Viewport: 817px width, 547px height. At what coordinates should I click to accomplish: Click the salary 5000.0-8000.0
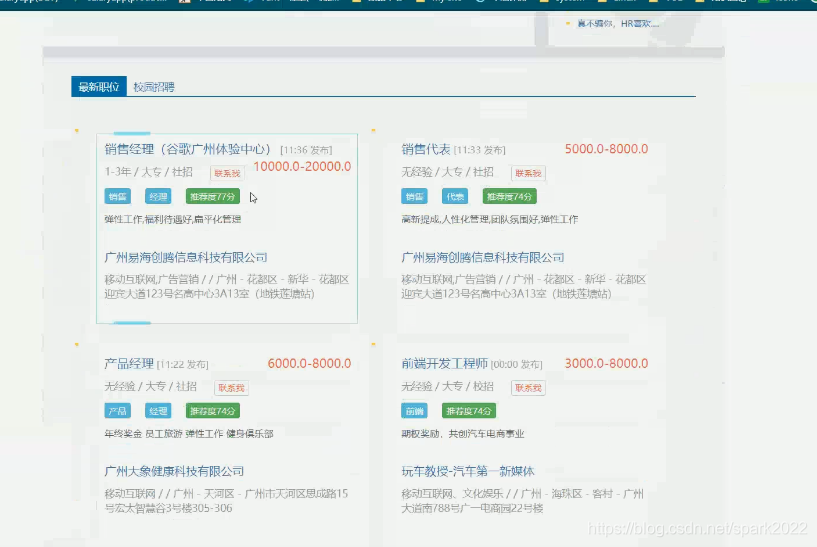coord(606,149)
